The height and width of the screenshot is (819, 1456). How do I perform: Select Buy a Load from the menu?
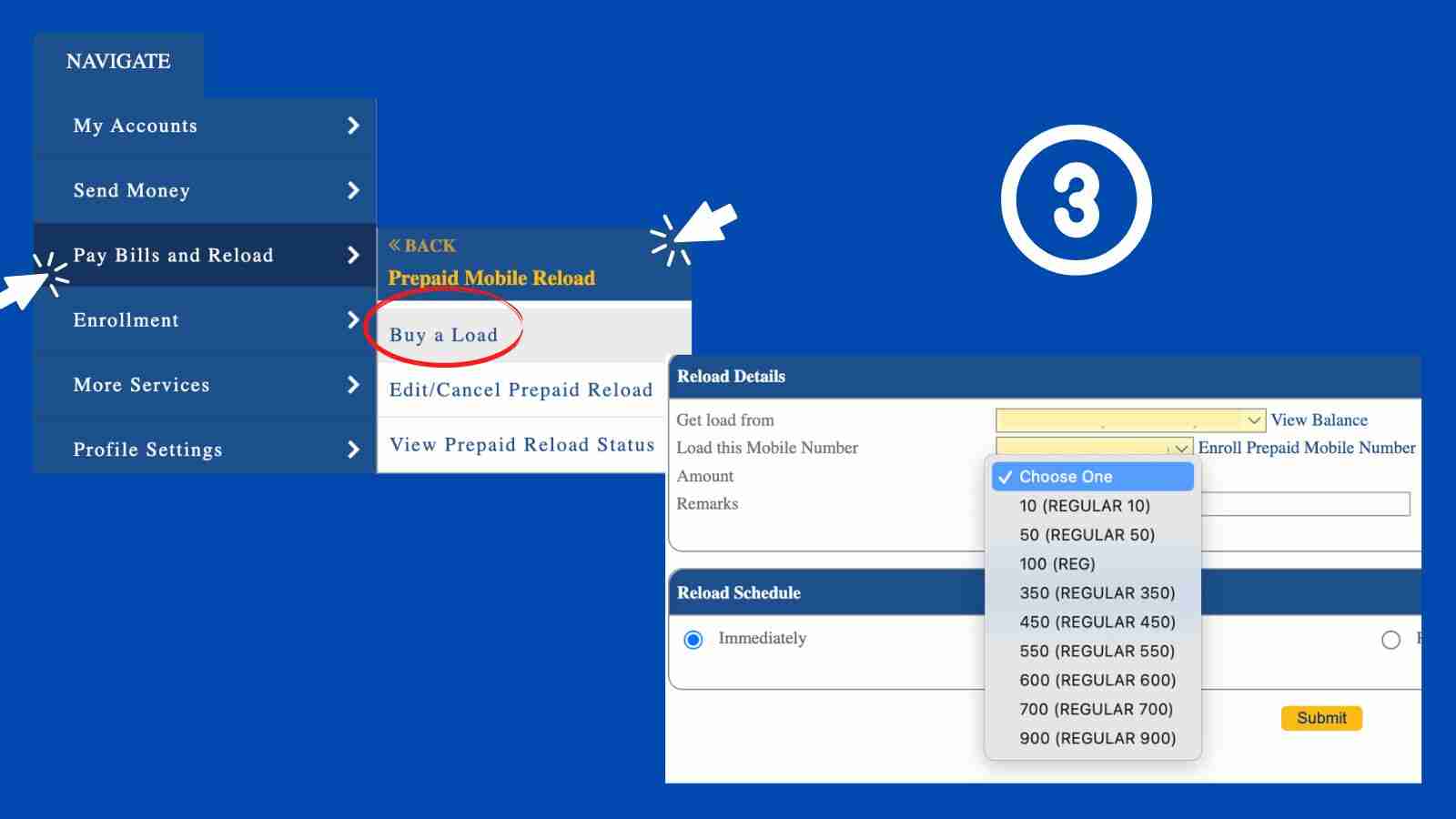(x=443, y=335)
